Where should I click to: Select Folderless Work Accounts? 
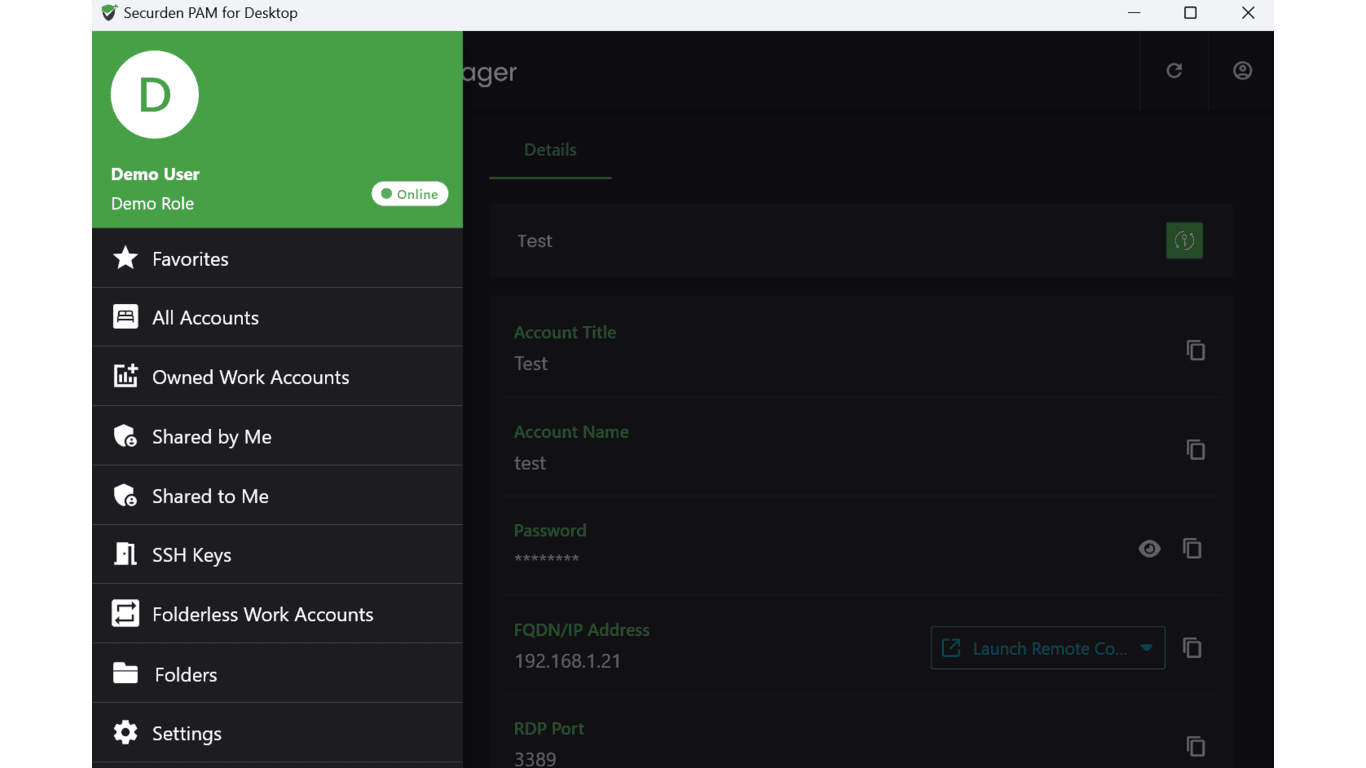click(x=277, y=613)
